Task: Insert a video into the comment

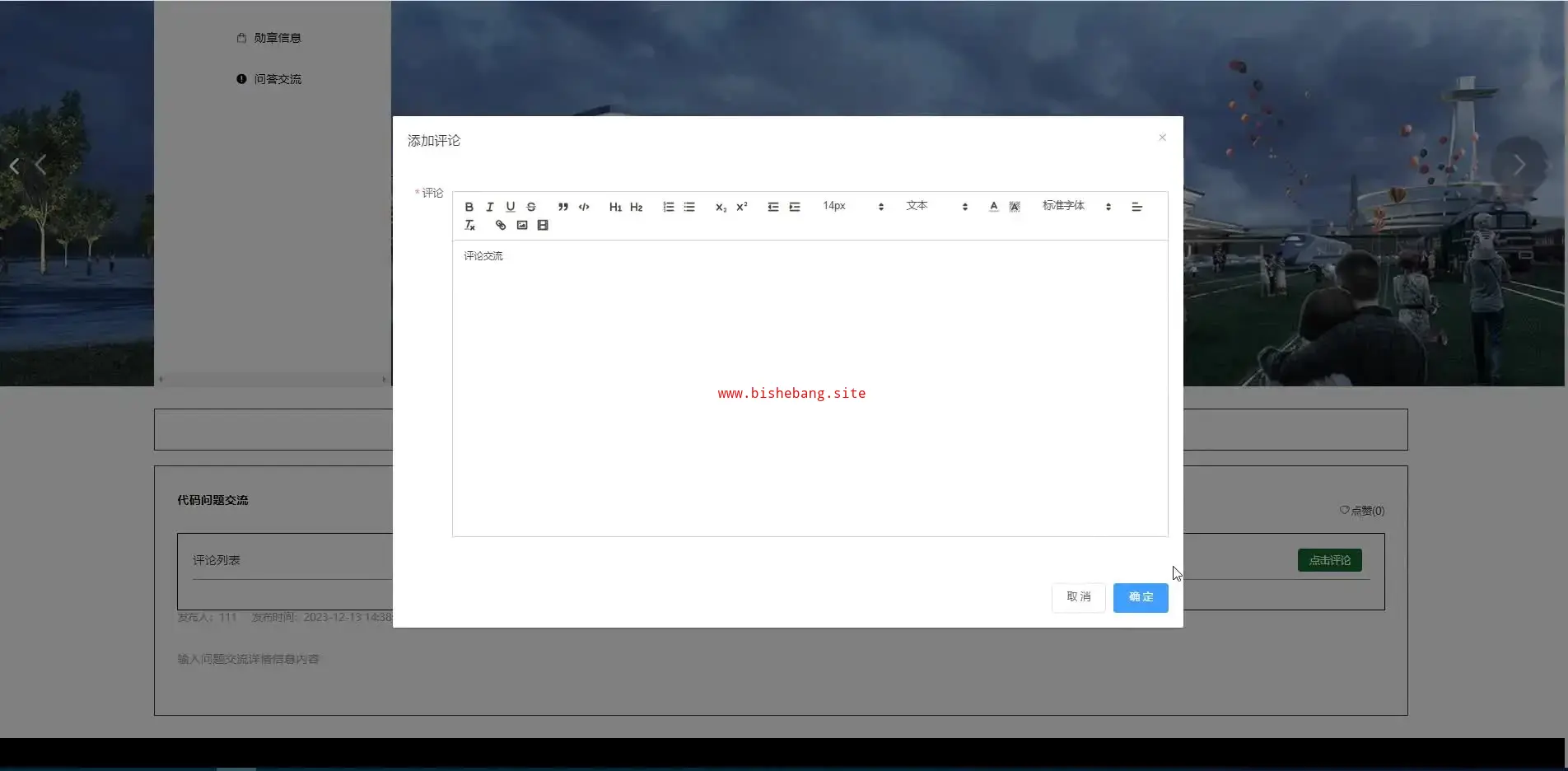Action: (x=543, y=225)
